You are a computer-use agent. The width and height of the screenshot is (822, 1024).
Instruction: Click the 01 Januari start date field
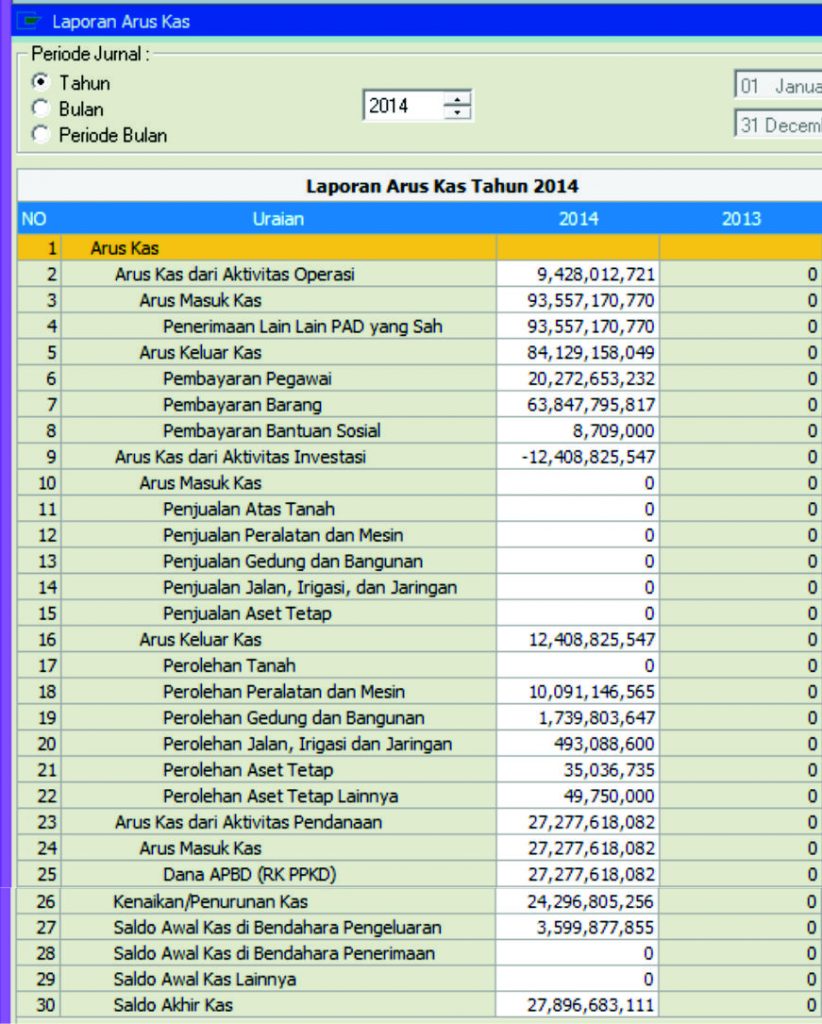pyautogui.click(x=778, y=86)
